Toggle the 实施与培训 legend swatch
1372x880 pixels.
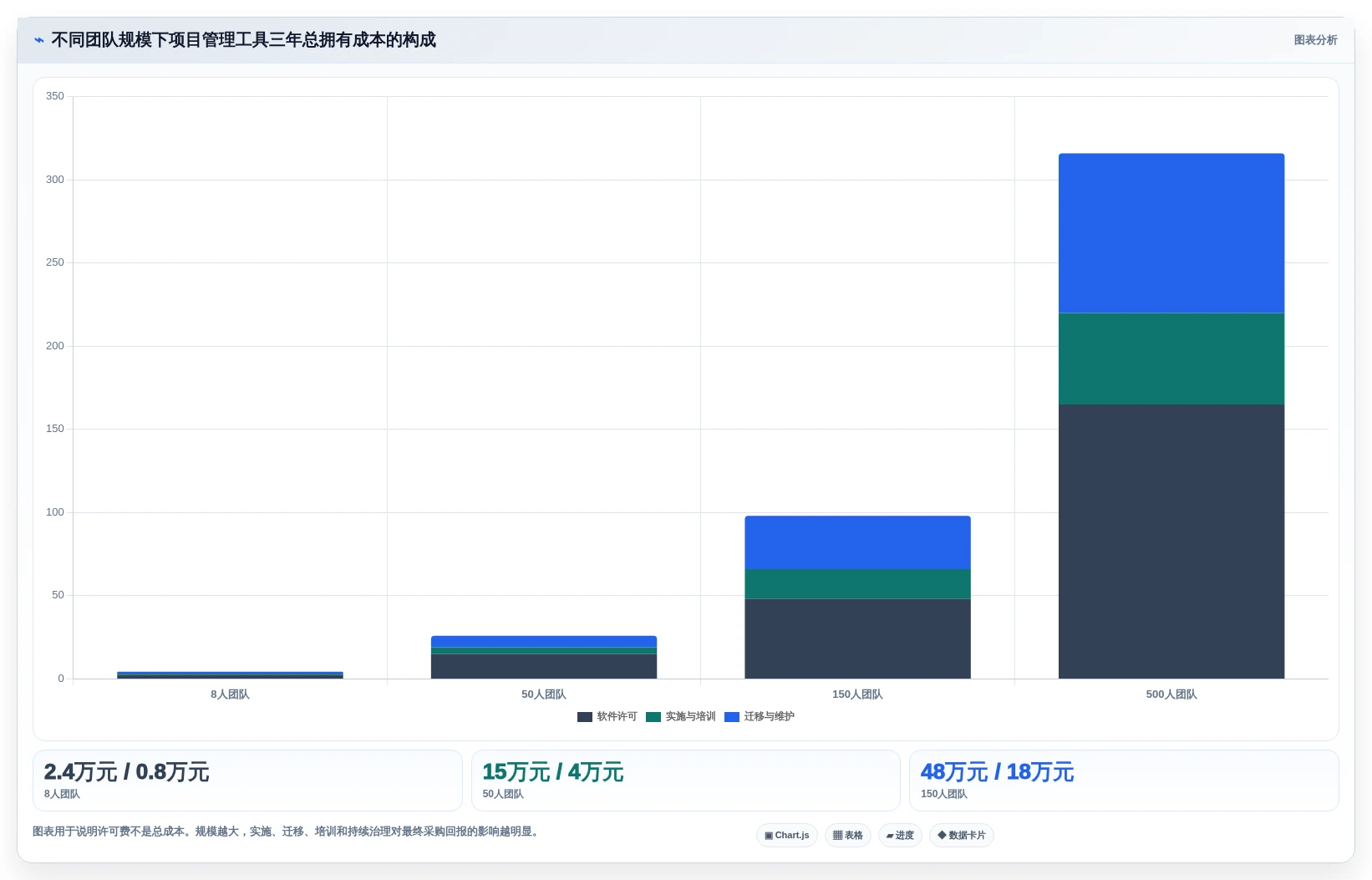[x=653, y=717]
